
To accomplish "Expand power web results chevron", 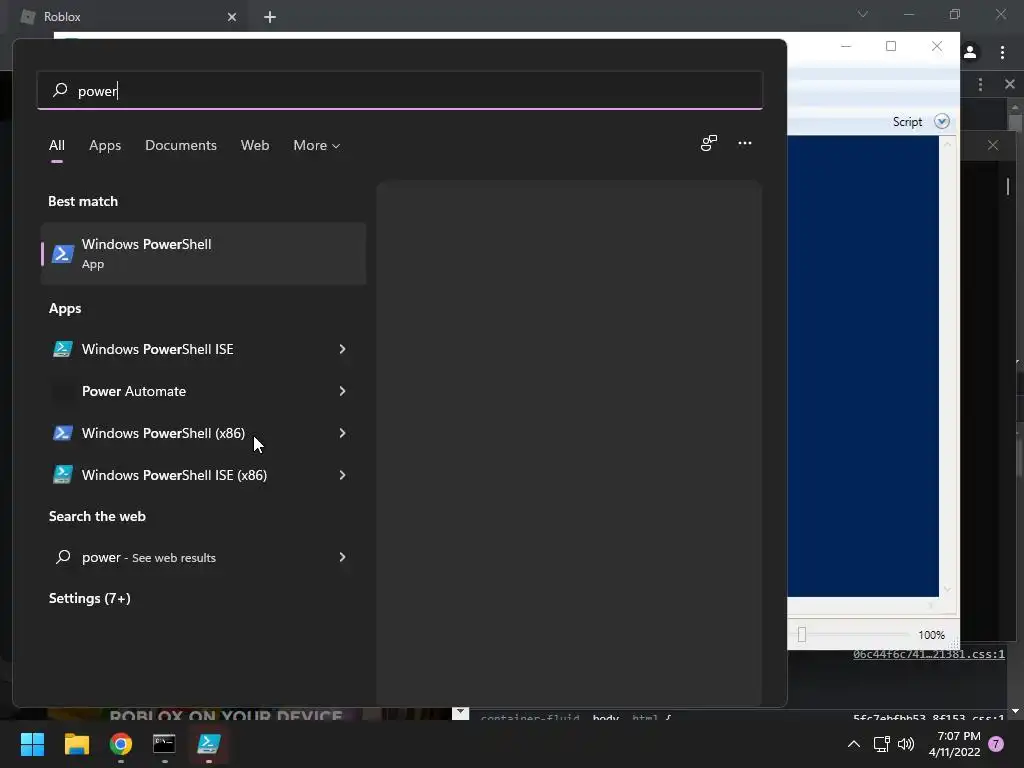I will pos(342,557).
